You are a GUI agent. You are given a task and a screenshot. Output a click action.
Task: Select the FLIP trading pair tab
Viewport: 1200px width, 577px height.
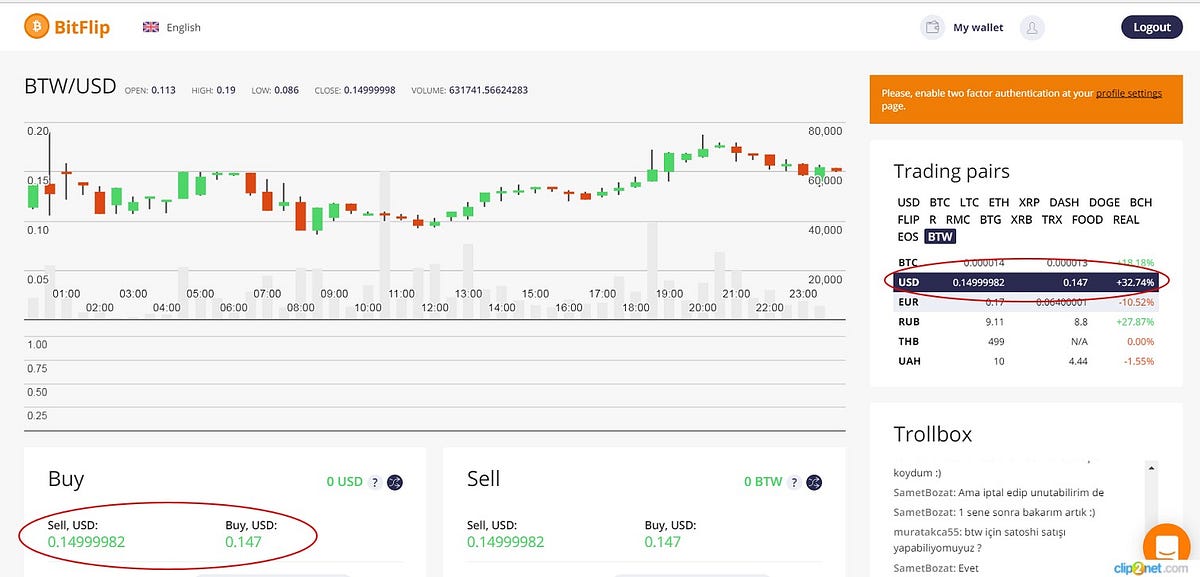point(908,219)
